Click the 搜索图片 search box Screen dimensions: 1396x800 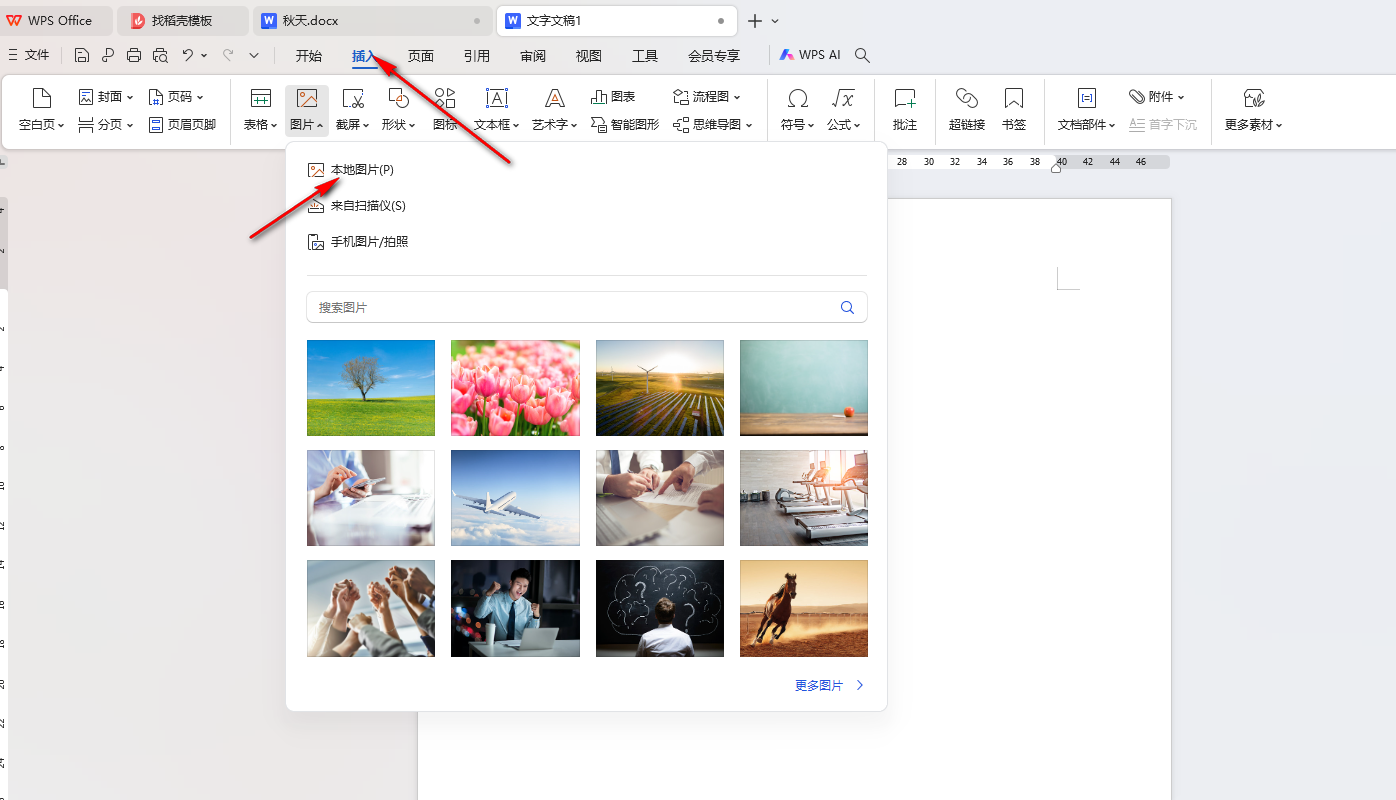click(x=586, y=307)
